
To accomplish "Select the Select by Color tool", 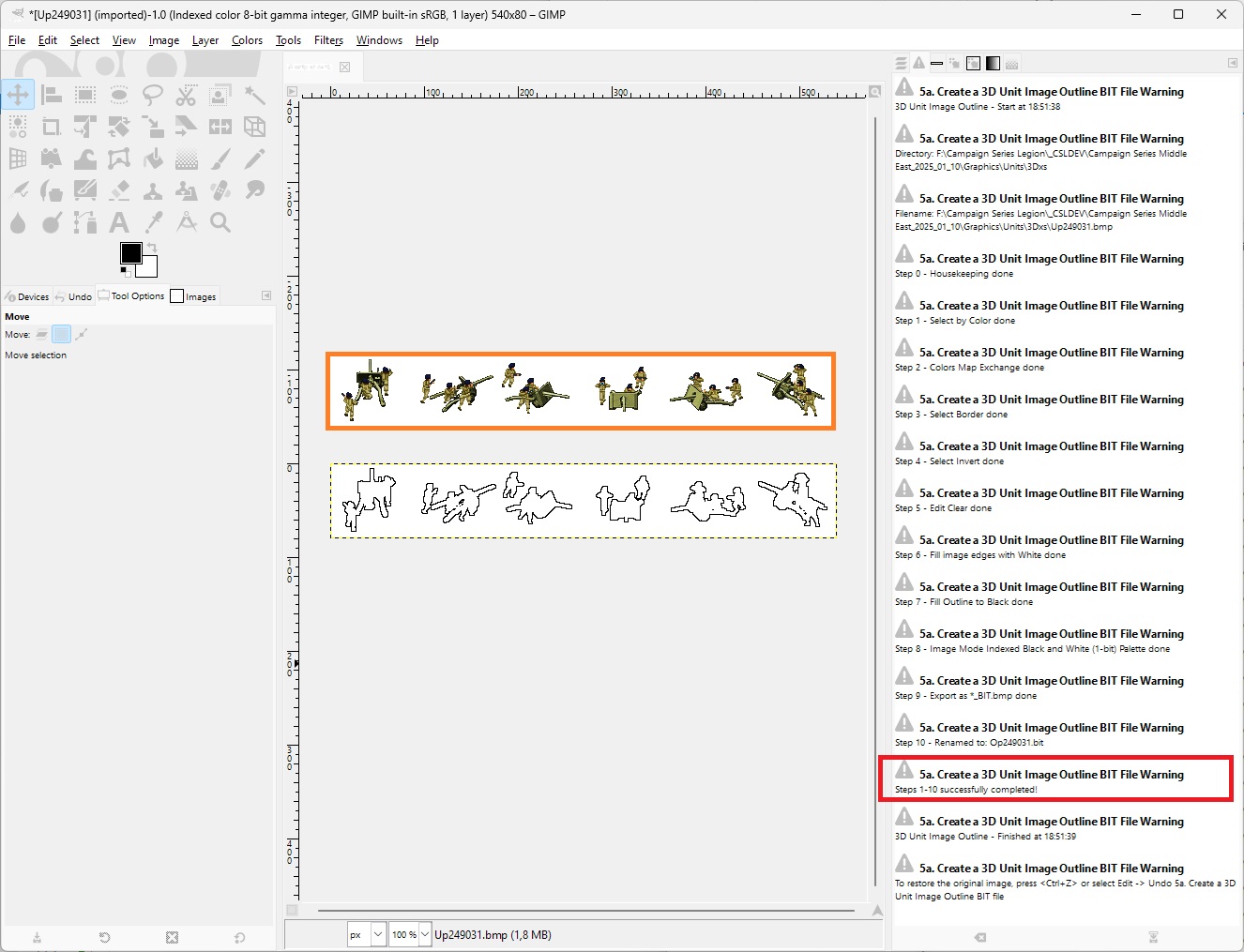I will pyautogui.click(x=18, y=127).
